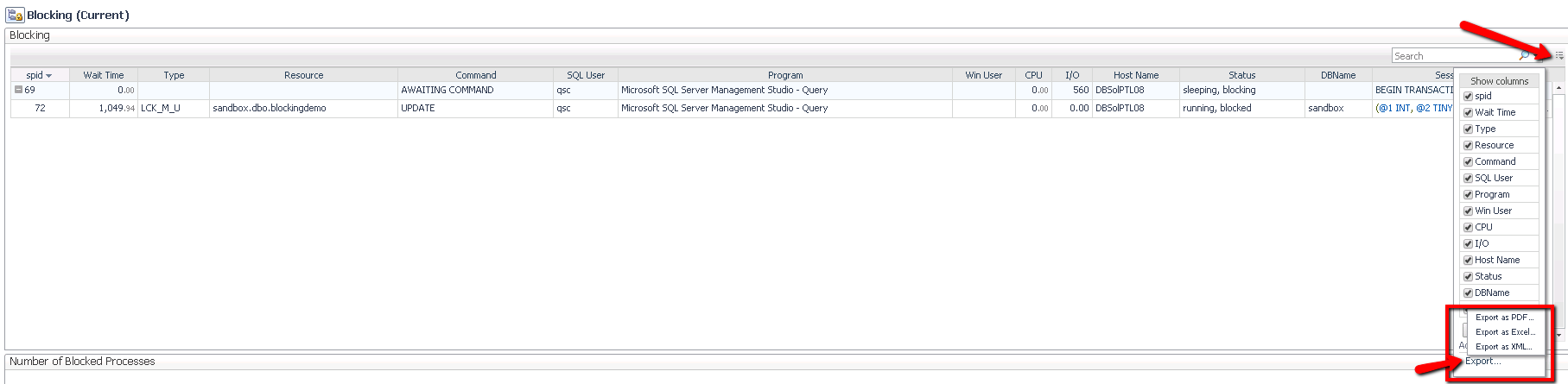Viewport: 1568px width, 384px height.
Task: Open the table customizer list icon
Action: point(1559,55)
